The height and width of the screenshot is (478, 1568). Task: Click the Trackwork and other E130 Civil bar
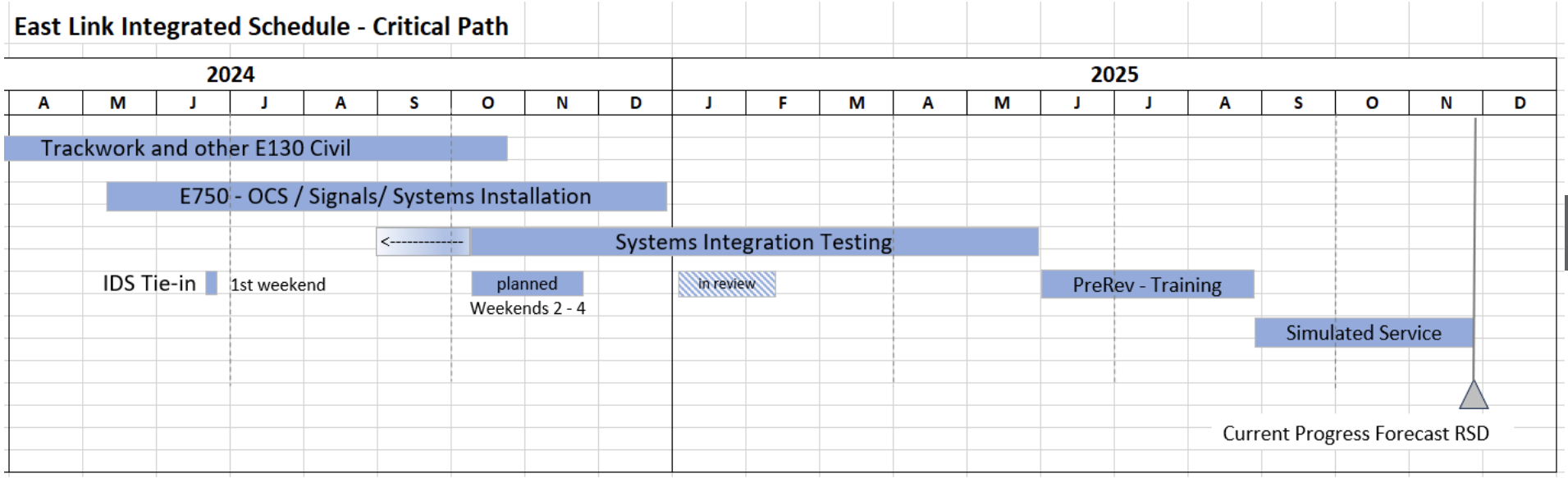tap(255, 148)
